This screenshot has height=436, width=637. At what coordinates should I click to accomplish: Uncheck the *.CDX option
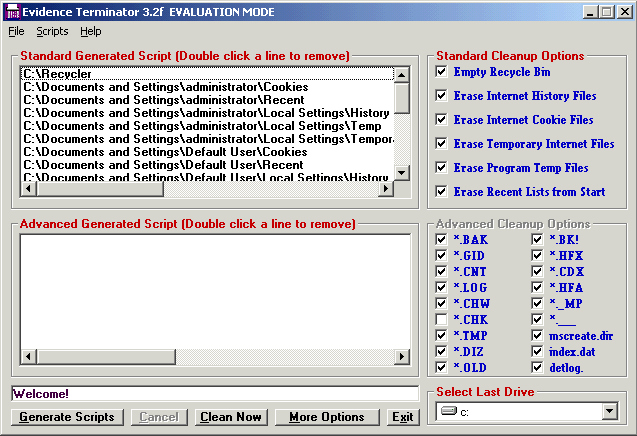tap(537, 271)
